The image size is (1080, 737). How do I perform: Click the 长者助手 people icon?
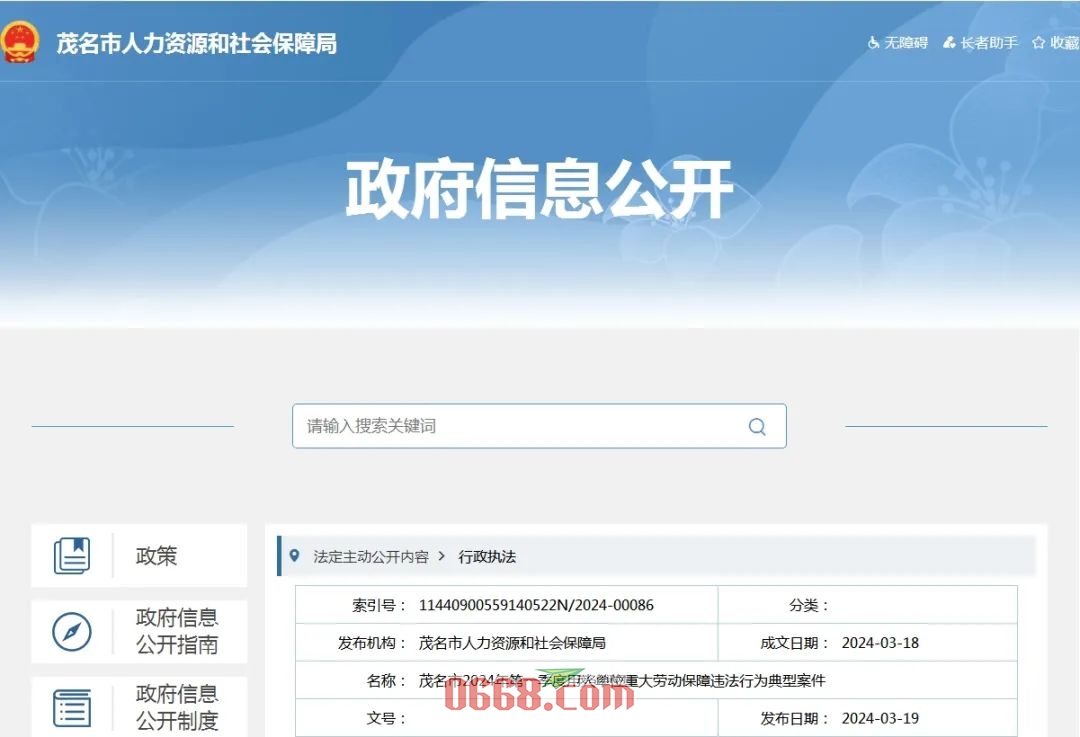click(x=949, y=43)
